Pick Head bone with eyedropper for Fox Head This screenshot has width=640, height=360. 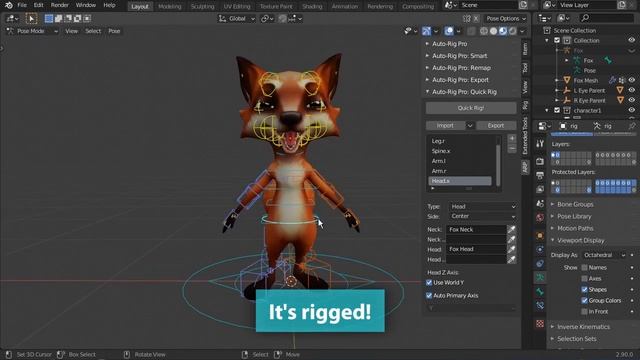[511, 249]
